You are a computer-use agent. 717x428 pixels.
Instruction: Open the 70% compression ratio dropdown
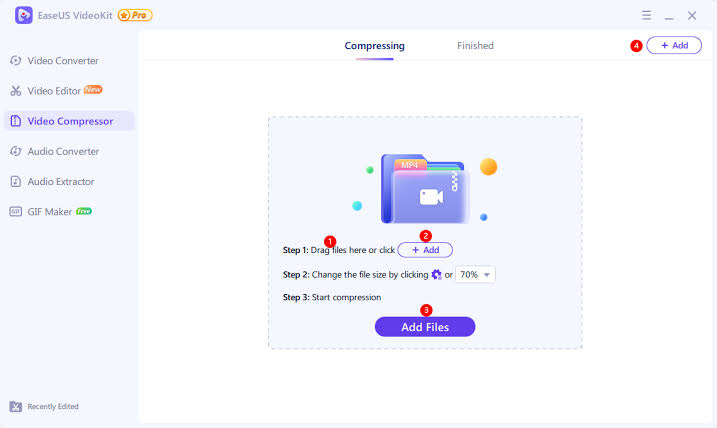tap(475, 274)
